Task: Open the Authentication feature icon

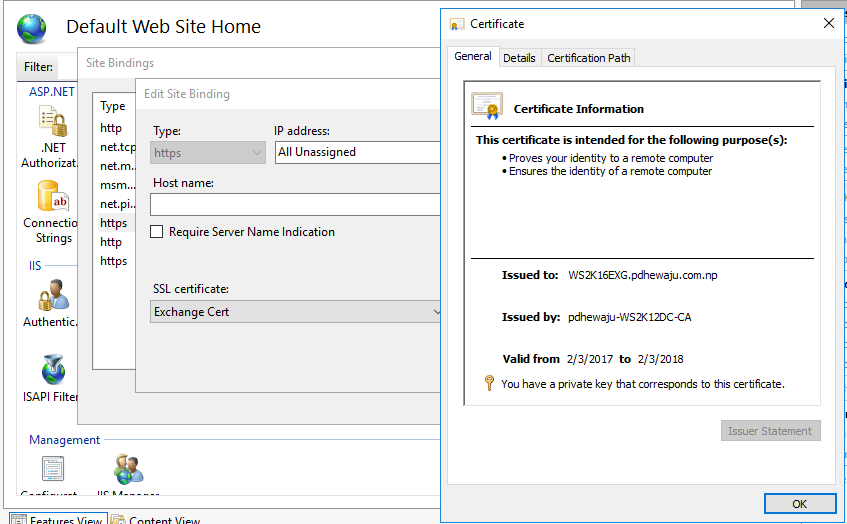Action: pos(53,295)
